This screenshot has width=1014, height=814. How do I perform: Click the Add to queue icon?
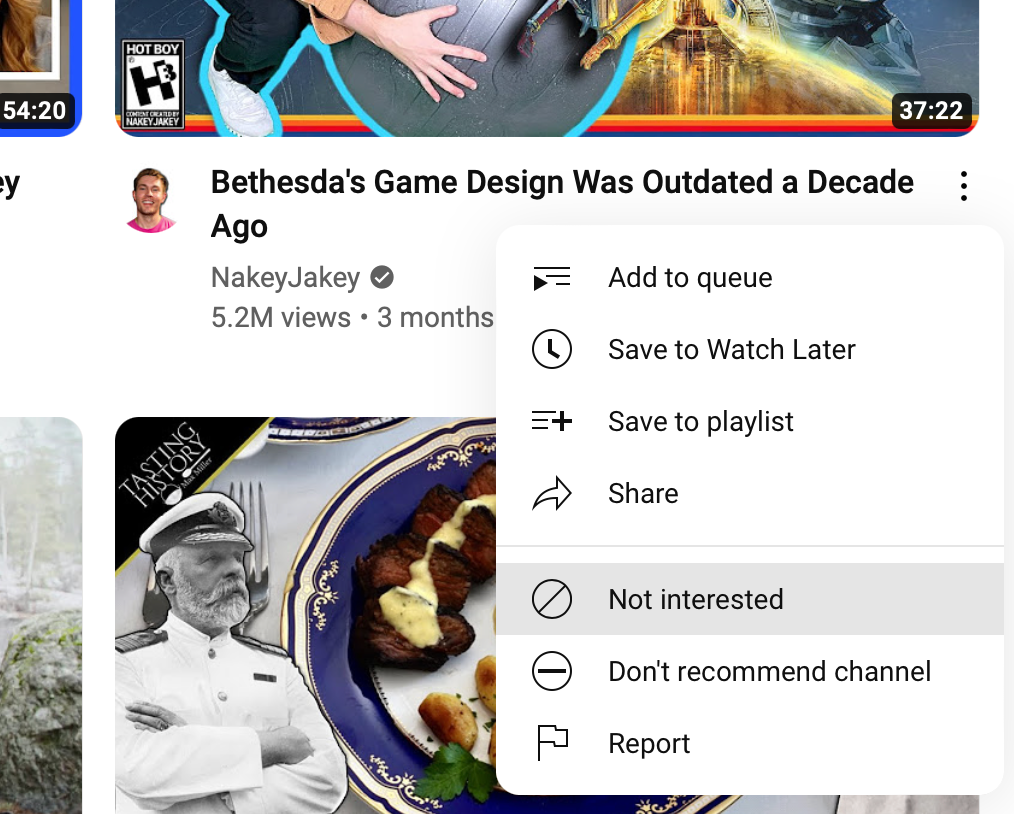(x=552, y=278)
